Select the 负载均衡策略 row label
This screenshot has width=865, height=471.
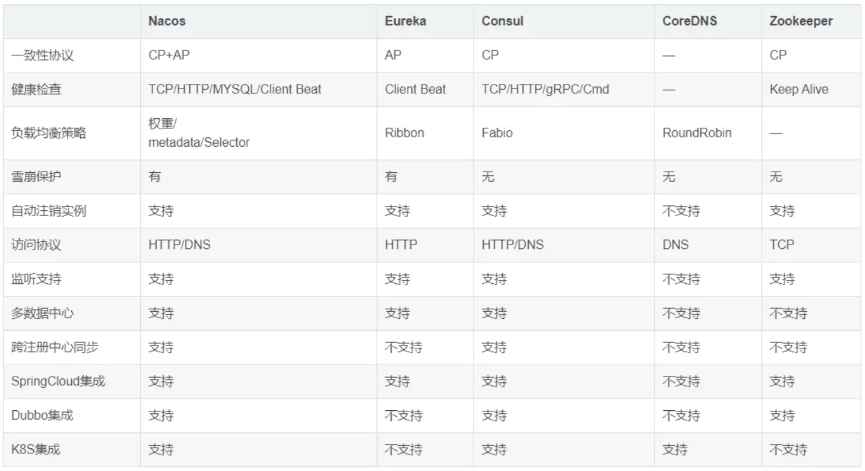click(49, 133)
